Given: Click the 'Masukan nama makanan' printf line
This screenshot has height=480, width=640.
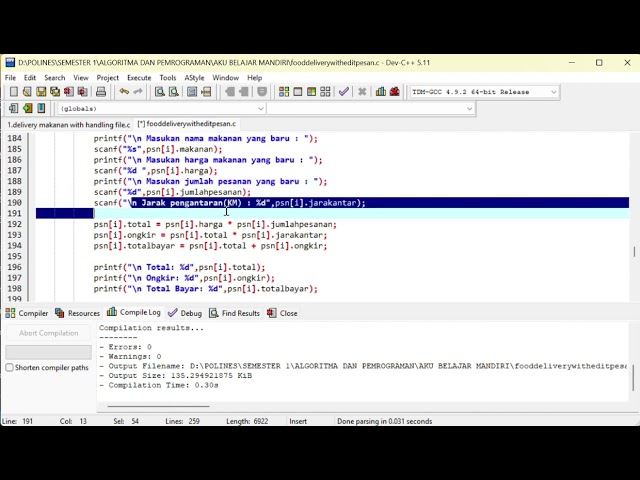Looking at the screenshot, I should [205, 138].
